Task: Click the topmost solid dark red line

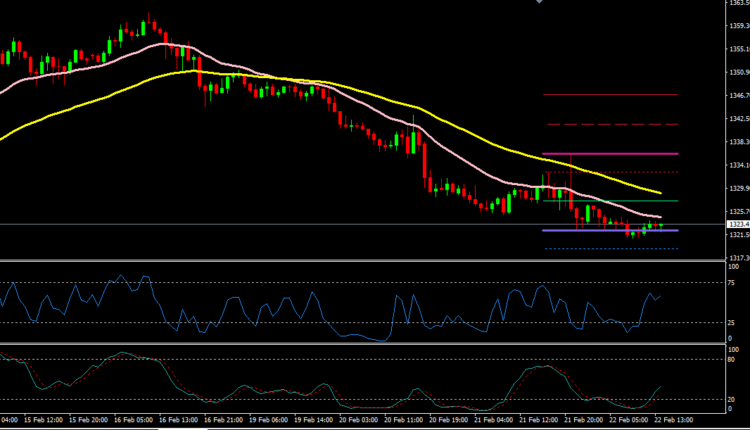Action: coord(610,94)
